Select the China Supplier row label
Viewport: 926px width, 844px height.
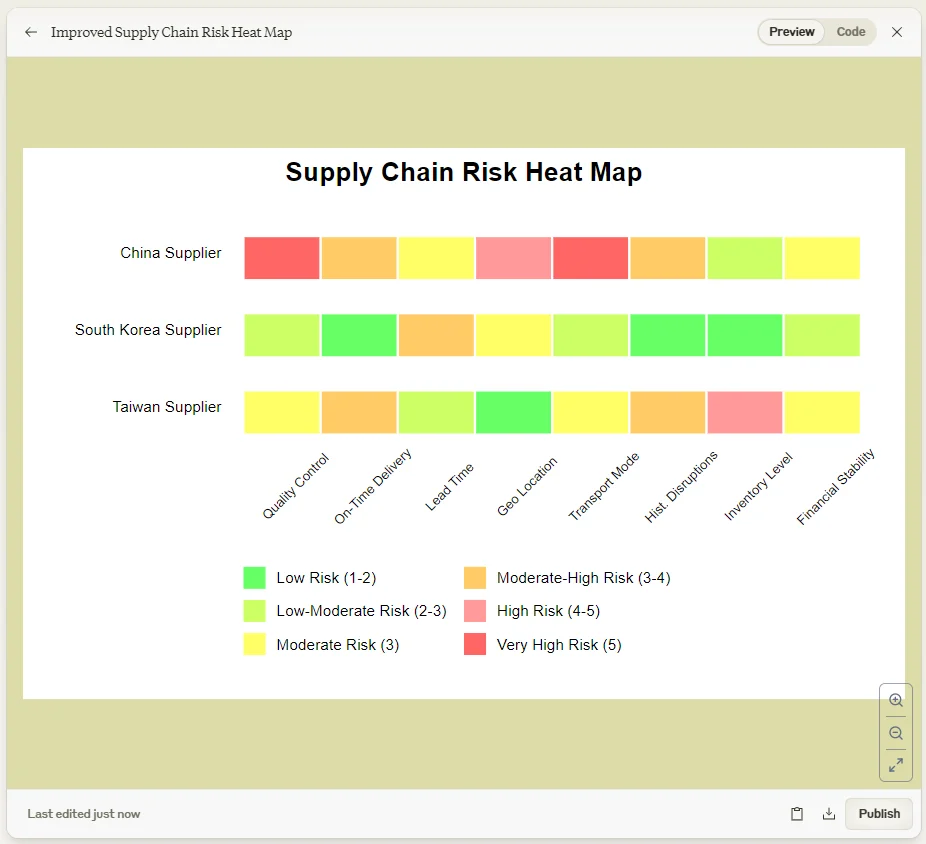coord(171,253)
